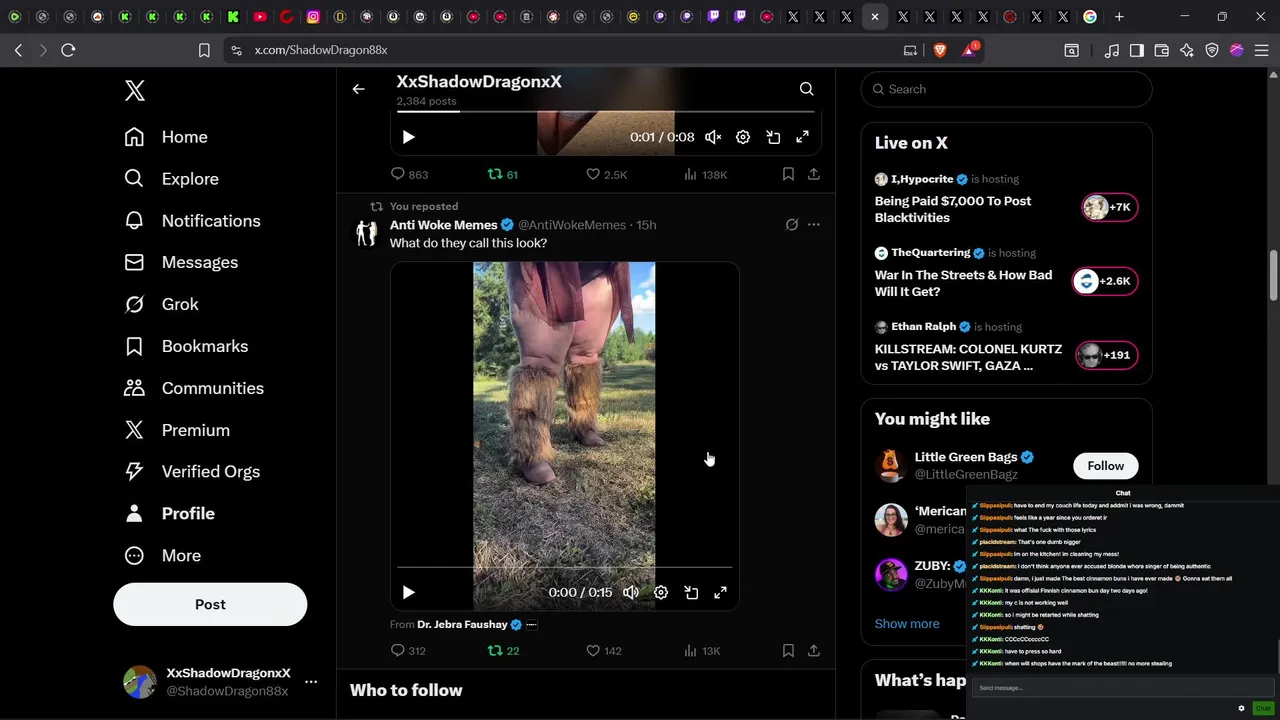Share the Anti Woke Memes post

[814, 650]
